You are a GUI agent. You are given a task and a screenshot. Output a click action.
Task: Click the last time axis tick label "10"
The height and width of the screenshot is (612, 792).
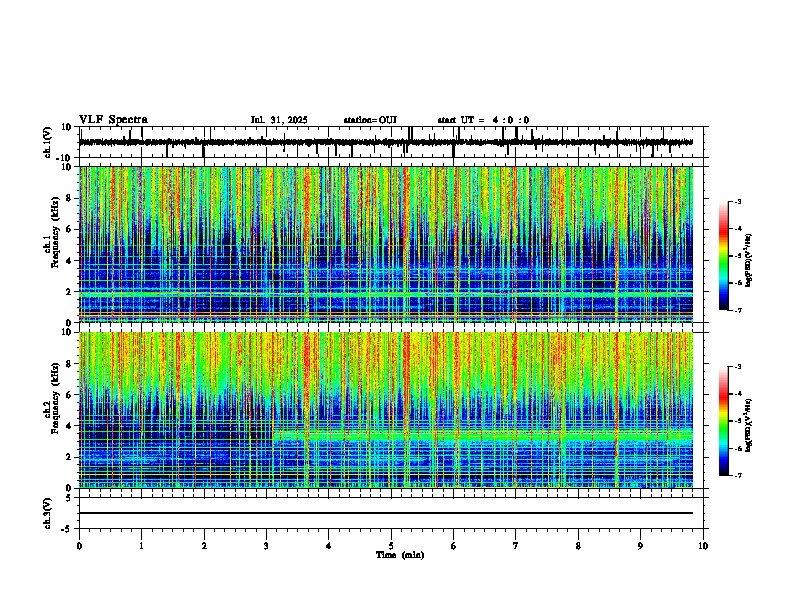pos(703,546)
